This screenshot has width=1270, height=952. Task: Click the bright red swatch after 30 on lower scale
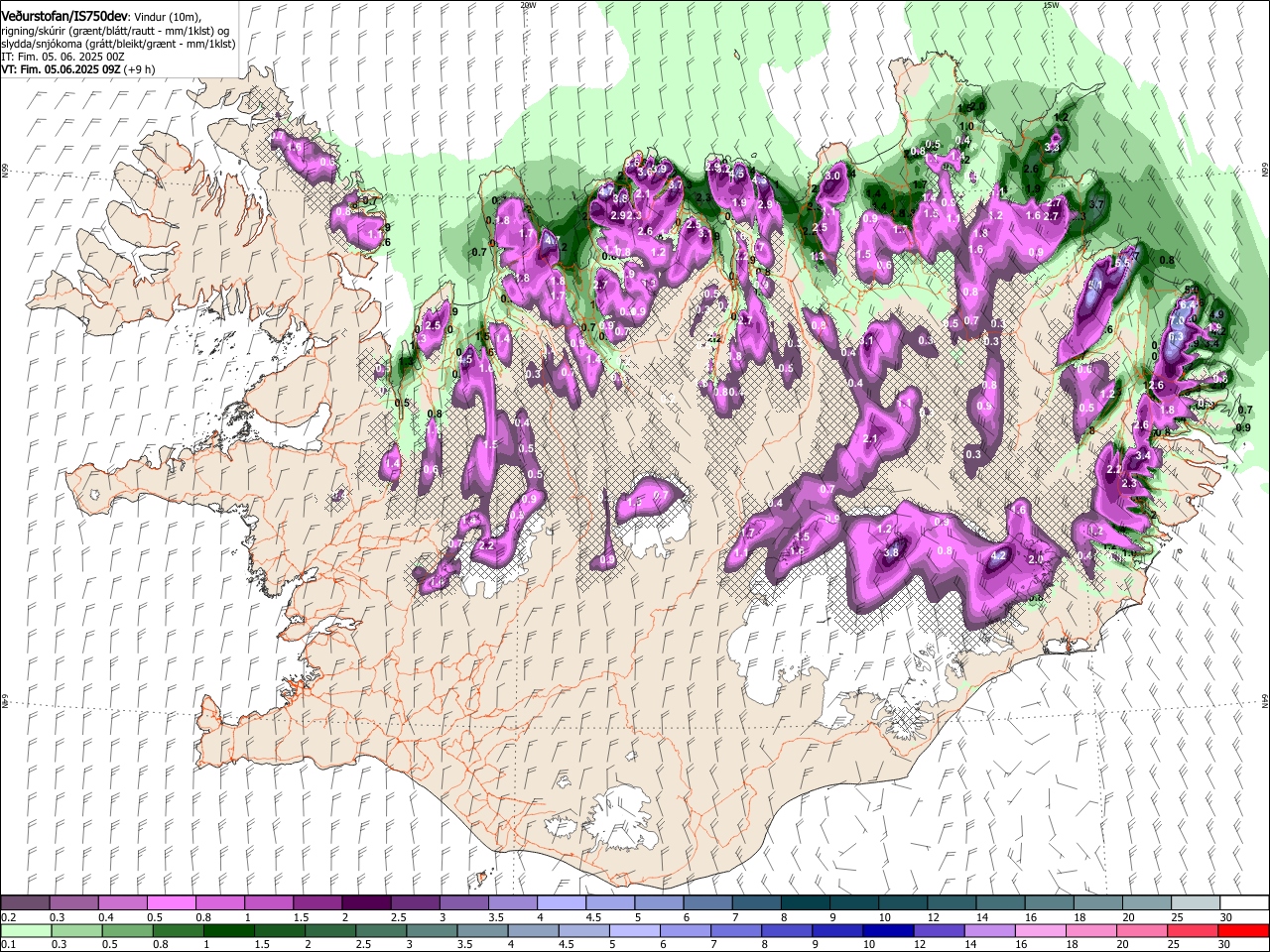point(1244,930)
